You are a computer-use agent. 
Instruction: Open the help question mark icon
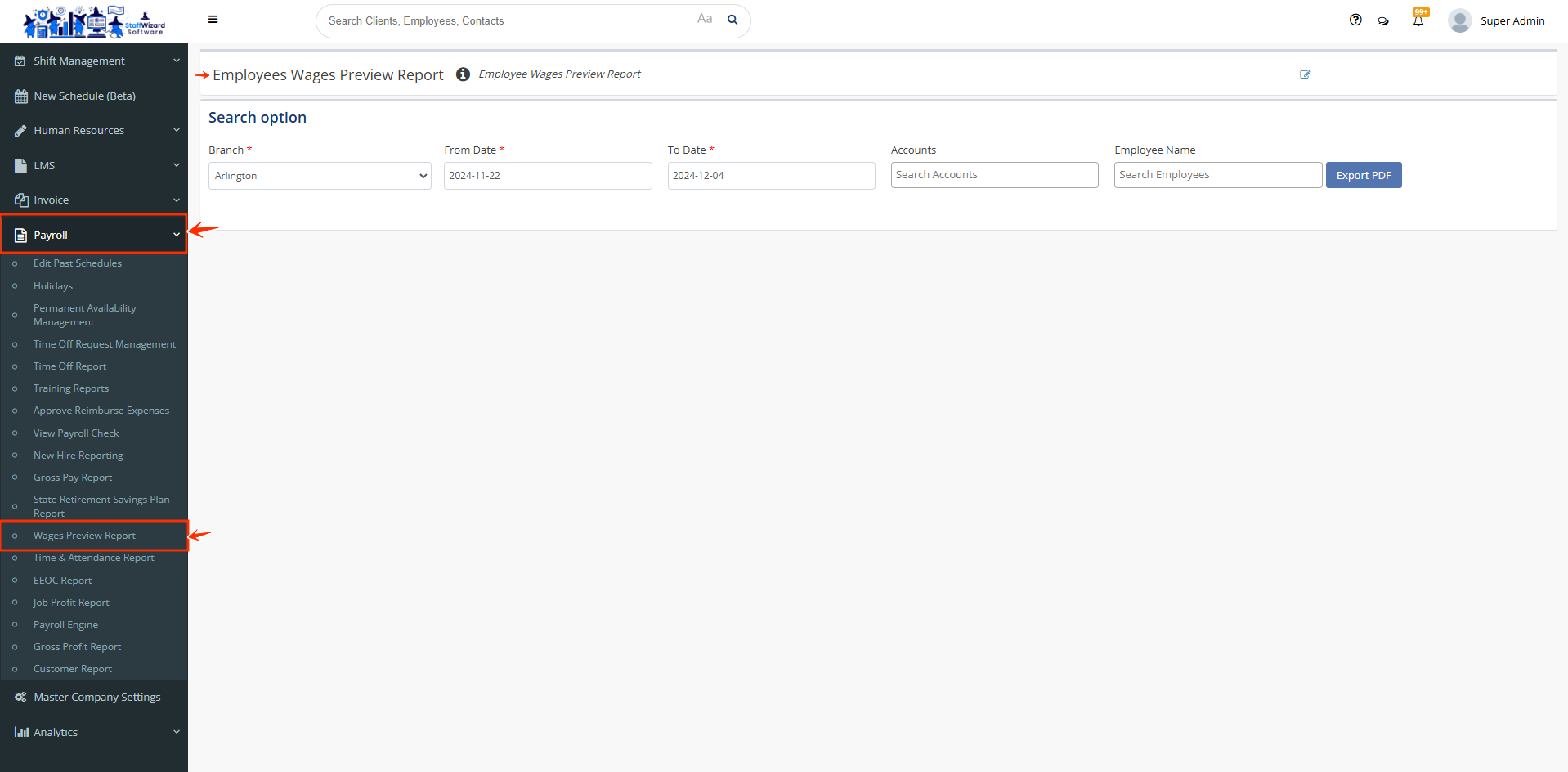[1355, 20]
